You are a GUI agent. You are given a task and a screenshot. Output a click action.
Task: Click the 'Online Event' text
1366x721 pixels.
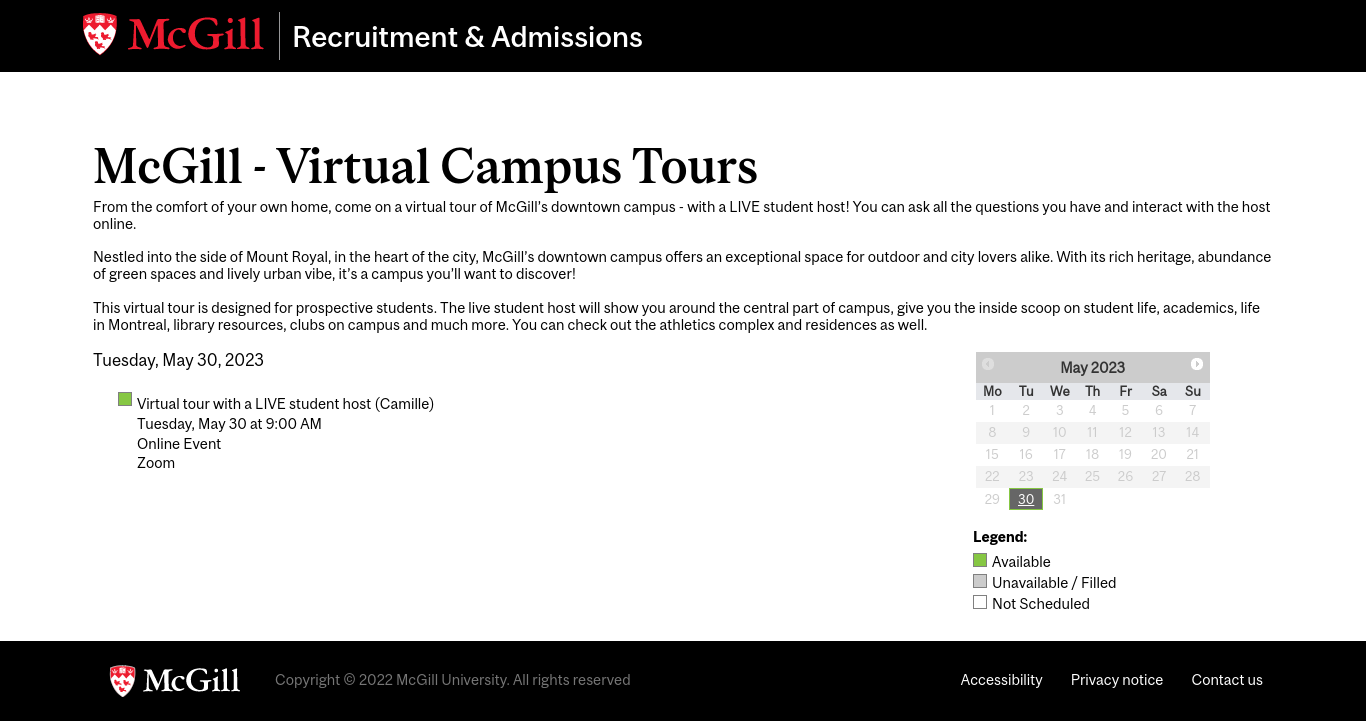tap(179, 443)
